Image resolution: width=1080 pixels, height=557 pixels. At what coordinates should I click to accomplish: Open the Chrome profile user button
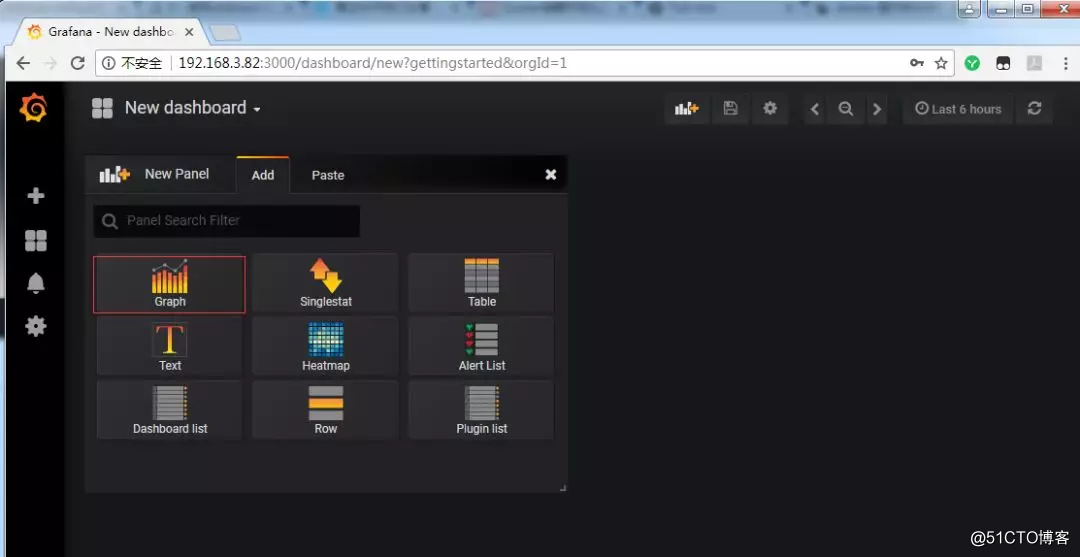pyautogui.click(x=970, y=9)
